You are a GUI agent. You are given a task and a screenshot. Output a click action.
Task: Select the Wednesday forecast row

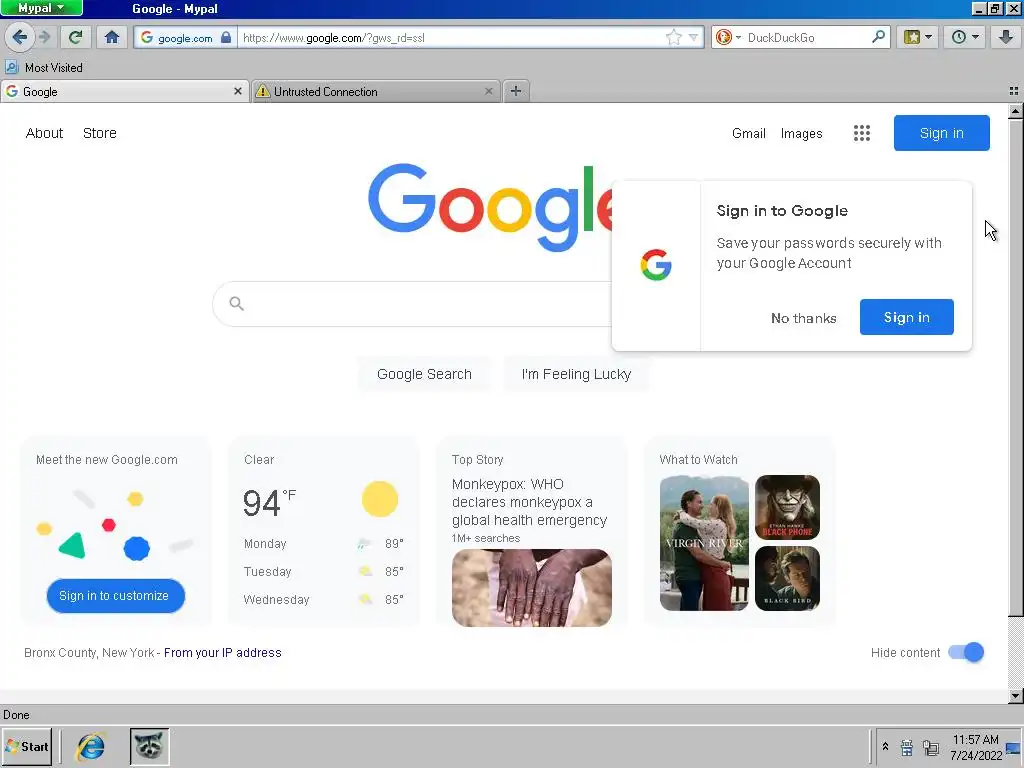tap(324, 600)
